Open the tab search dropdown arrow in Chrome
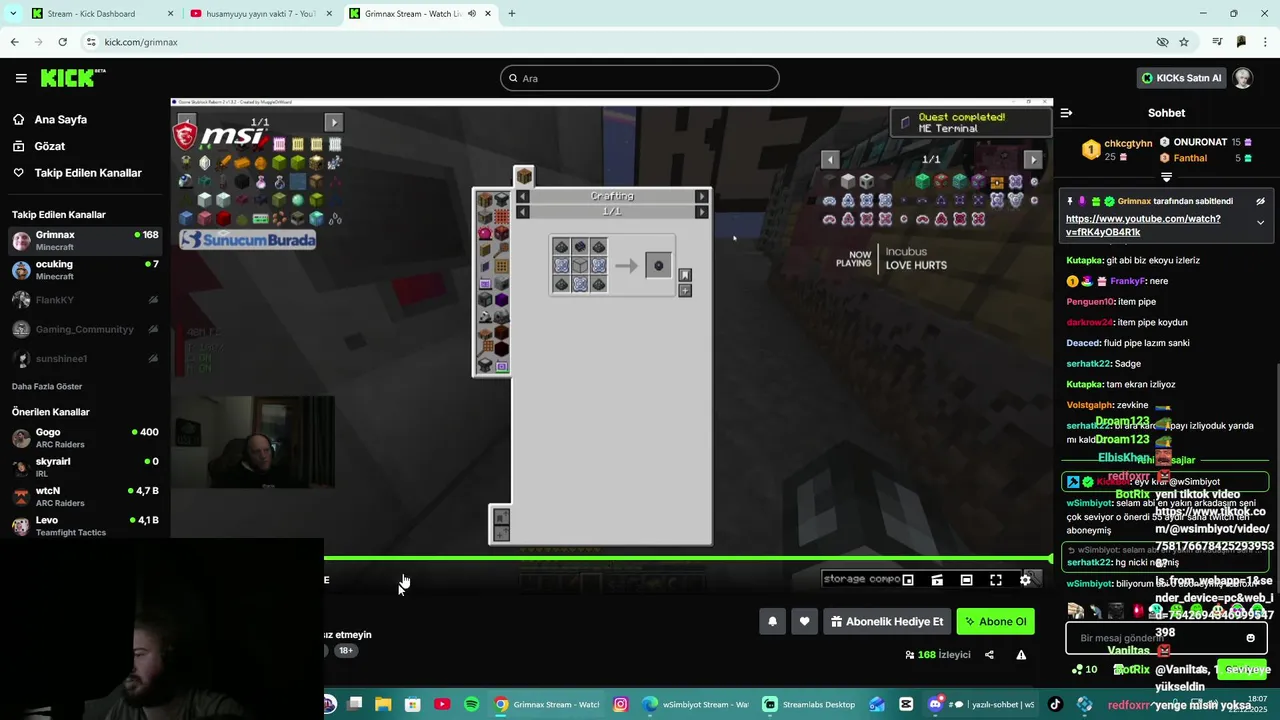The width and height of the screenshot is (1280, 720). (x=13, y=14)
